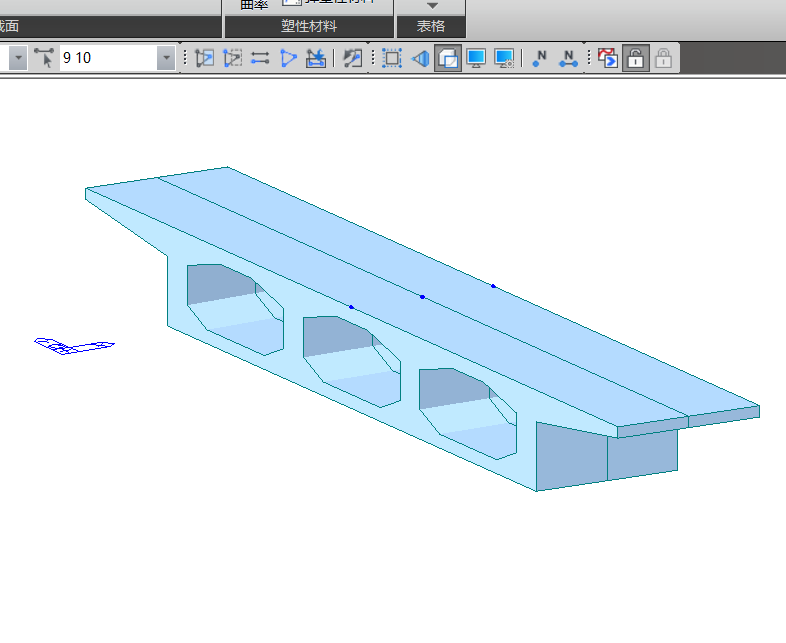
Task: Click the element number field showing 9 10
Action: [108, 58]
